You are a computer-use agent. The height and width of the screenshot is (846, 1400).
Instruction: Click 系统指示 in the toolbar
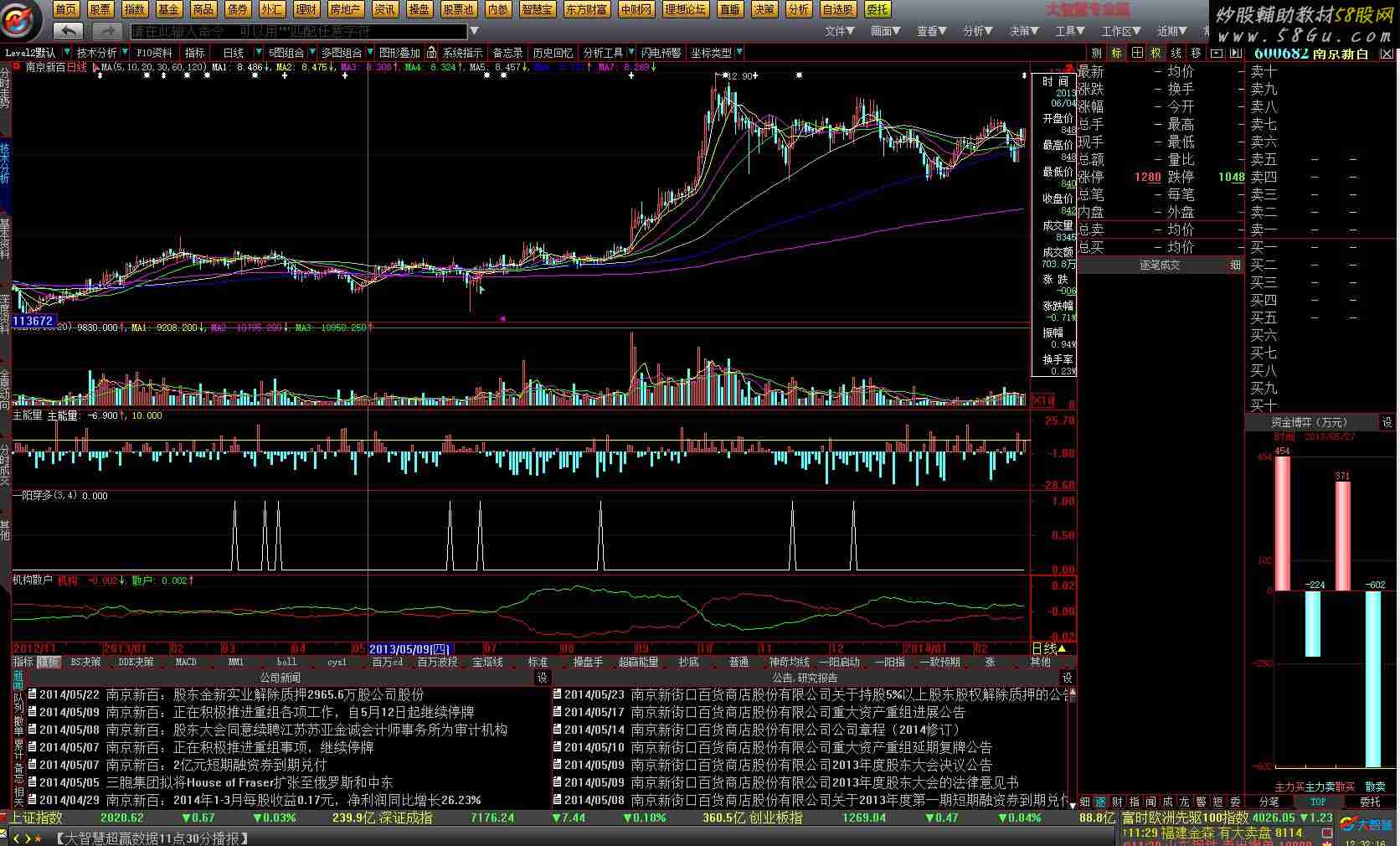(462, 53)
